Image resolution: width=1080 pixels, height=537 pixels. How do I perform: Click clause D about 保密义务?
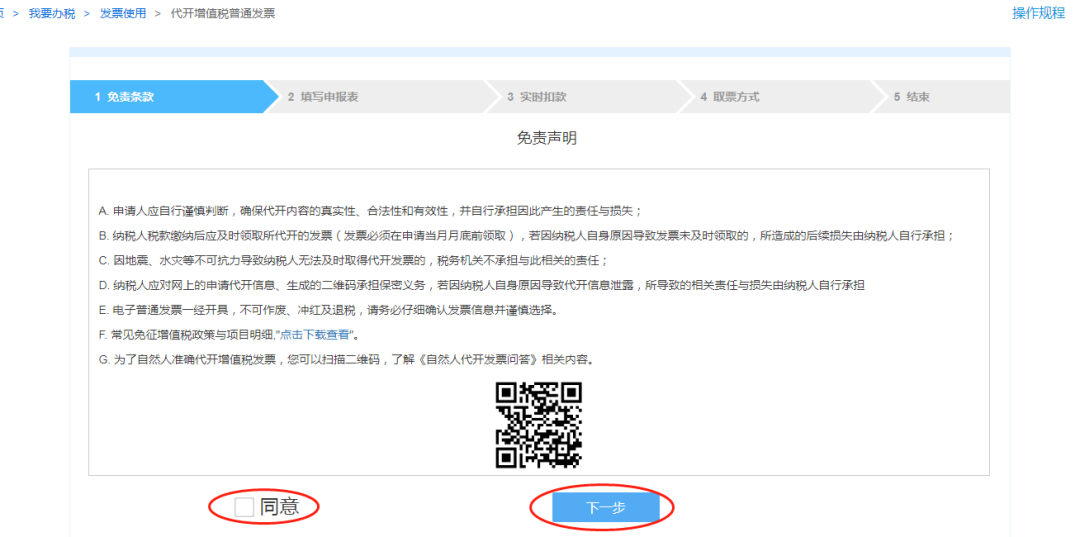[x=481, y=285]
